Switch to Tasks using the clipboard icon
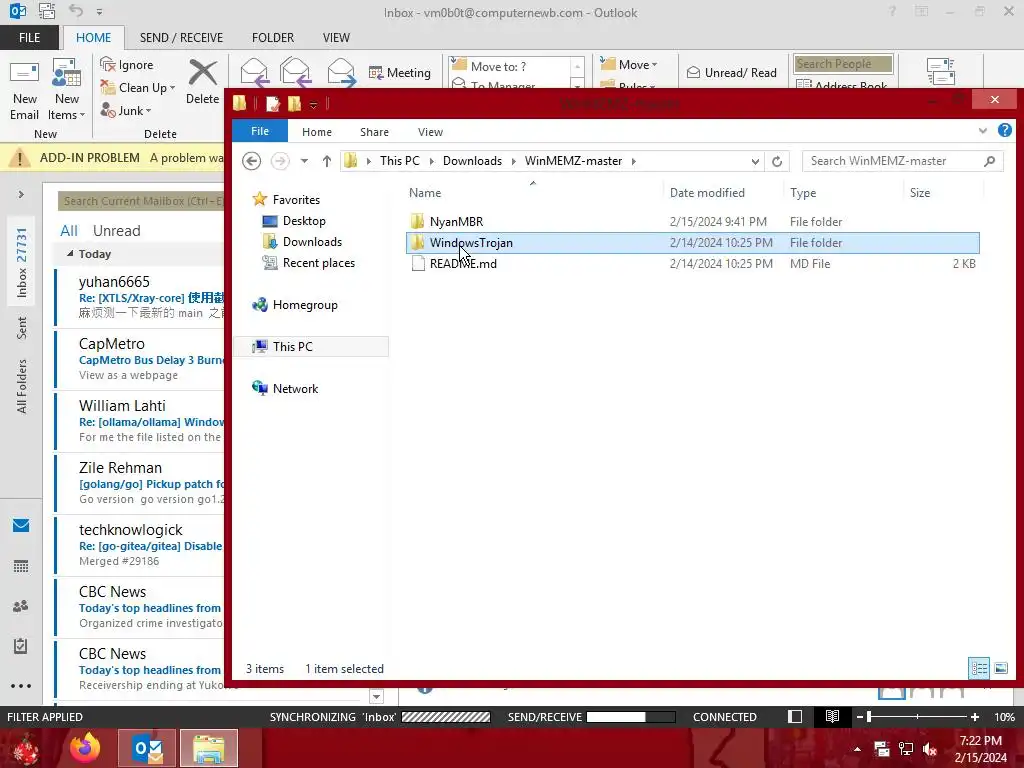The height and width of the screenshot is (768, 1024). coord(21,646)
